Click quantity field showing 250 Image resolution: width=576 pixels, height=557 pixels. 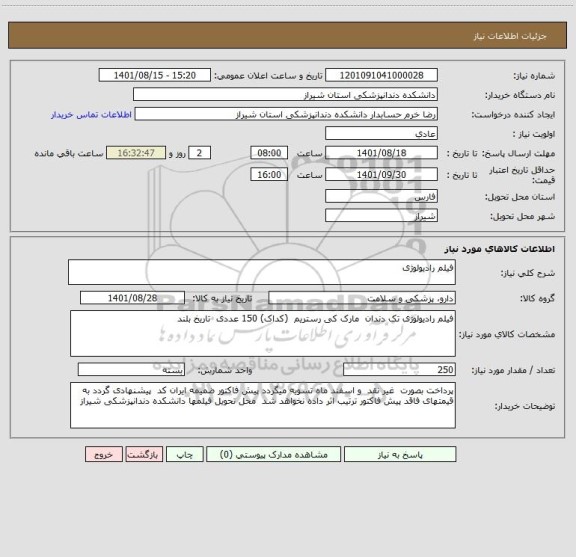click(399, 370)
